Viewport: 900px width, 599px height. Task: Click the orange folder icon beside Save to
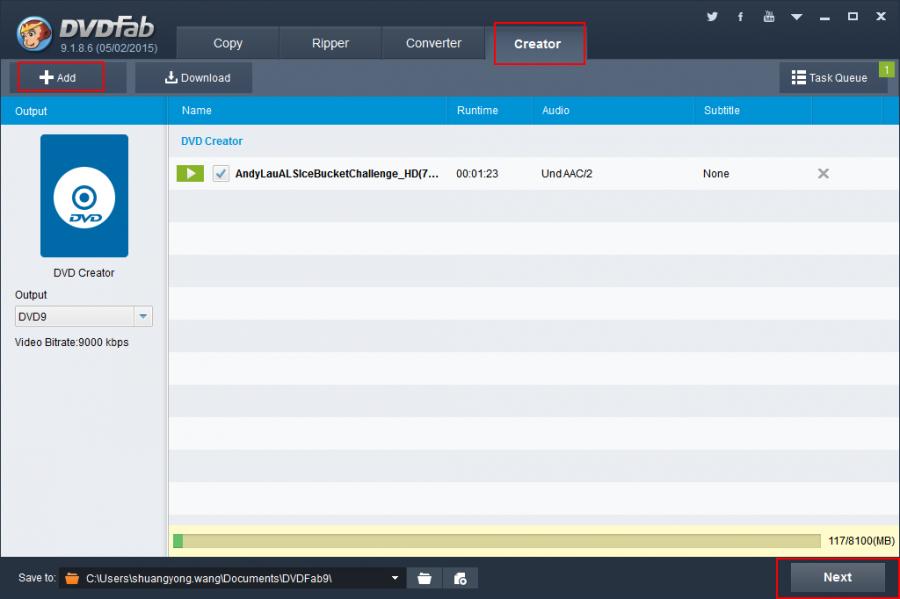(x=72, y=578)
